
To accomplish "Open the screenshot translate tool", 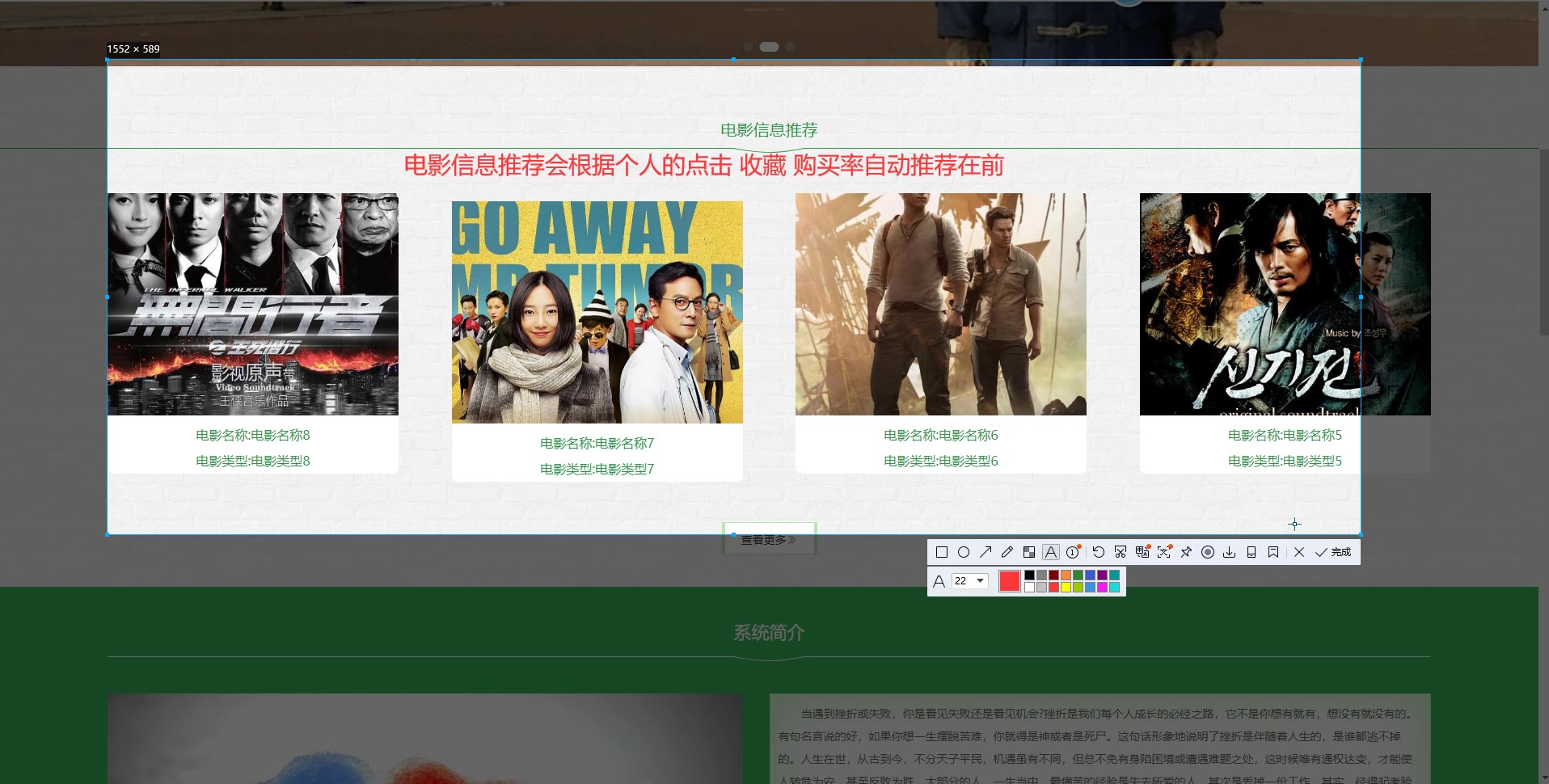I will coord(1142,552).
